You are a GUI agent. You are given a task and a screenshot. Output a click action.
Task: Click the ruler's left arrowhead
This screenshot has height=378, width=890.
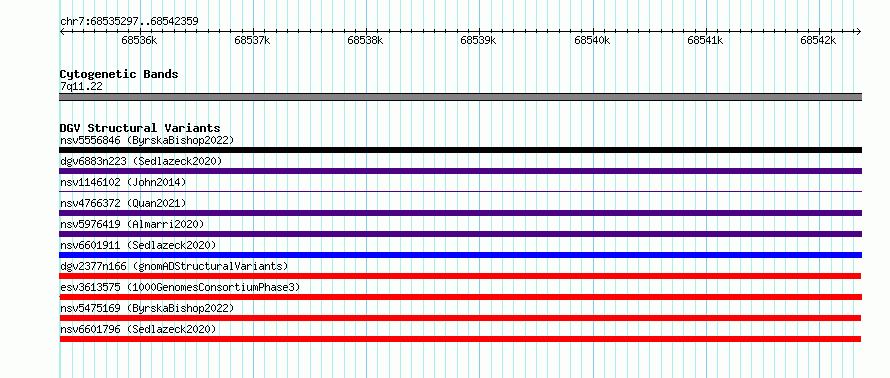(62, 32)
